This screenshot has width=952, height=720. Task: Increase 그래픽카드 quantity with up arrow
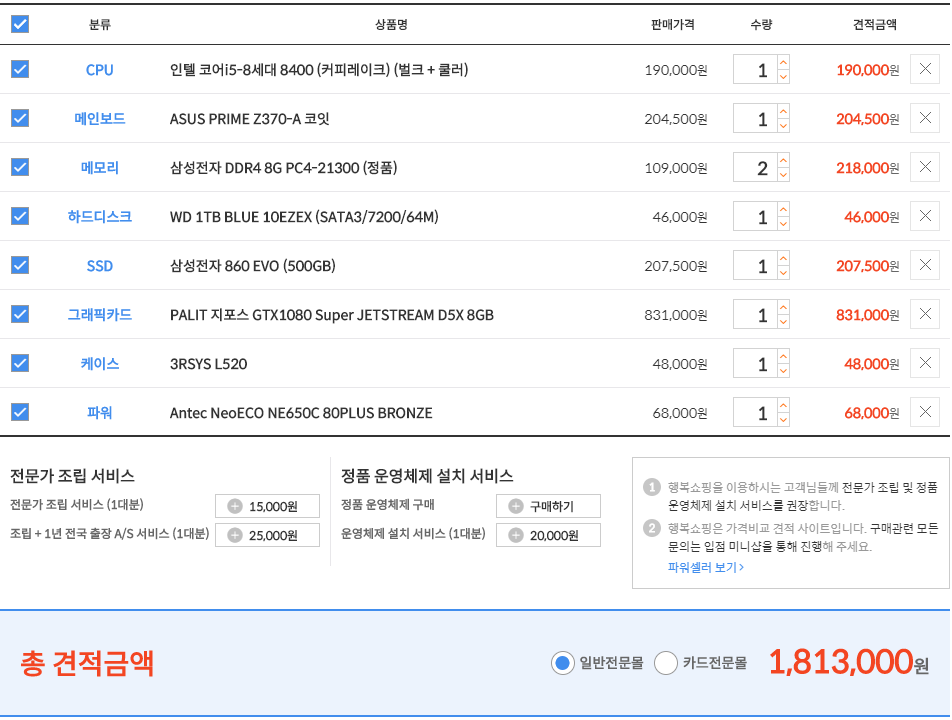point(783,307)
